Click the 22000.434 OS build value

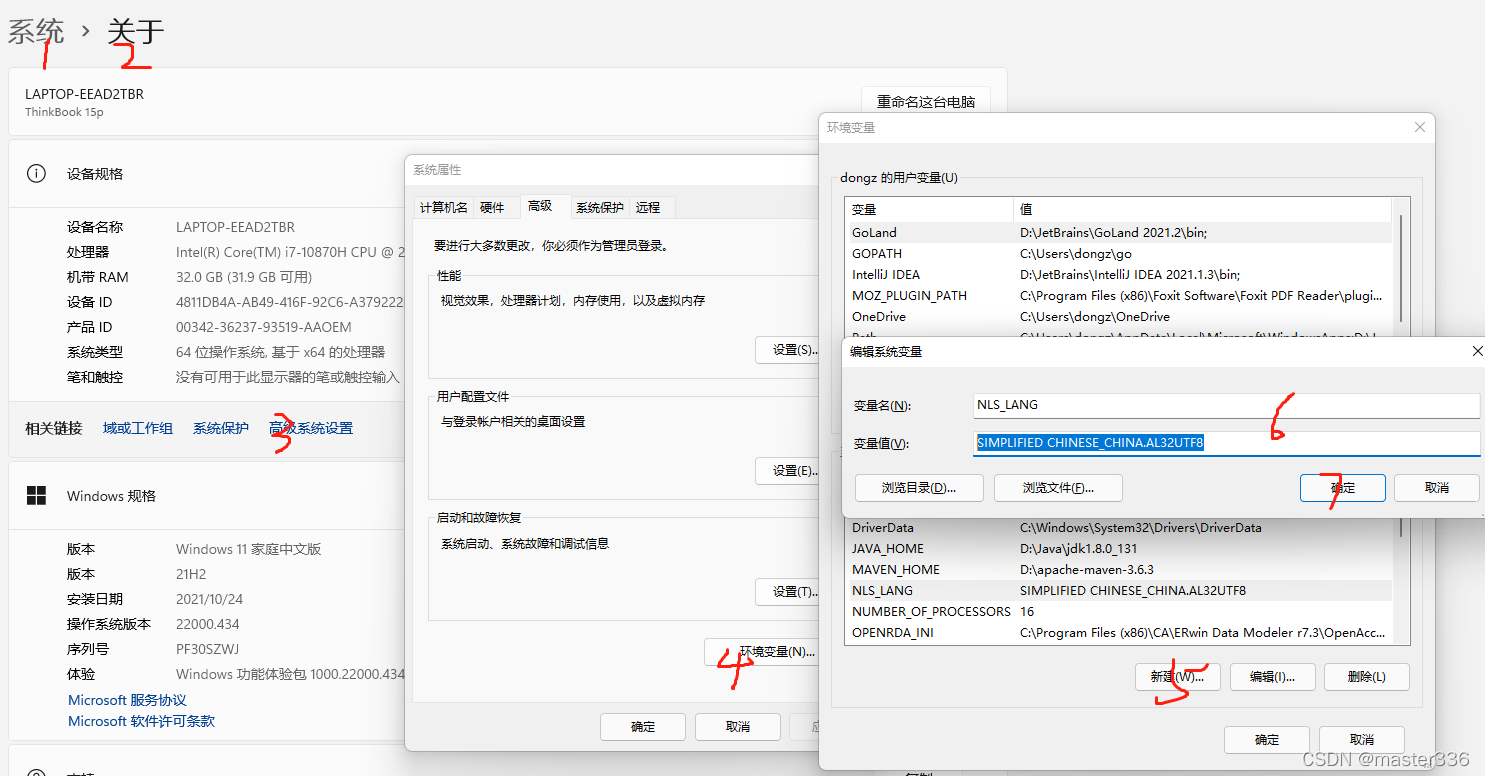click(208, 624)
